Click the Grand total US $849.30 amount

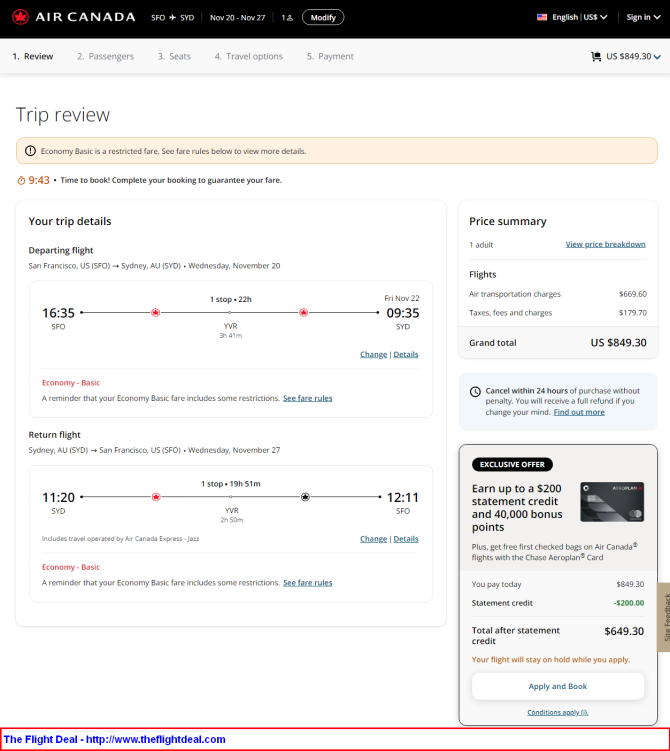pyautogui.click(x=618, y=343)
